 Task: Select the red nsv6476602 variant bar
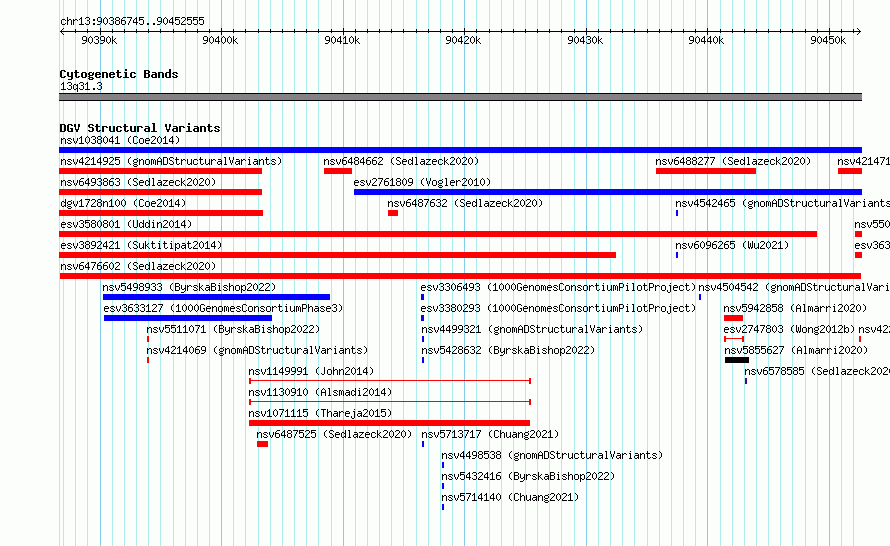[x=460, y=276]
